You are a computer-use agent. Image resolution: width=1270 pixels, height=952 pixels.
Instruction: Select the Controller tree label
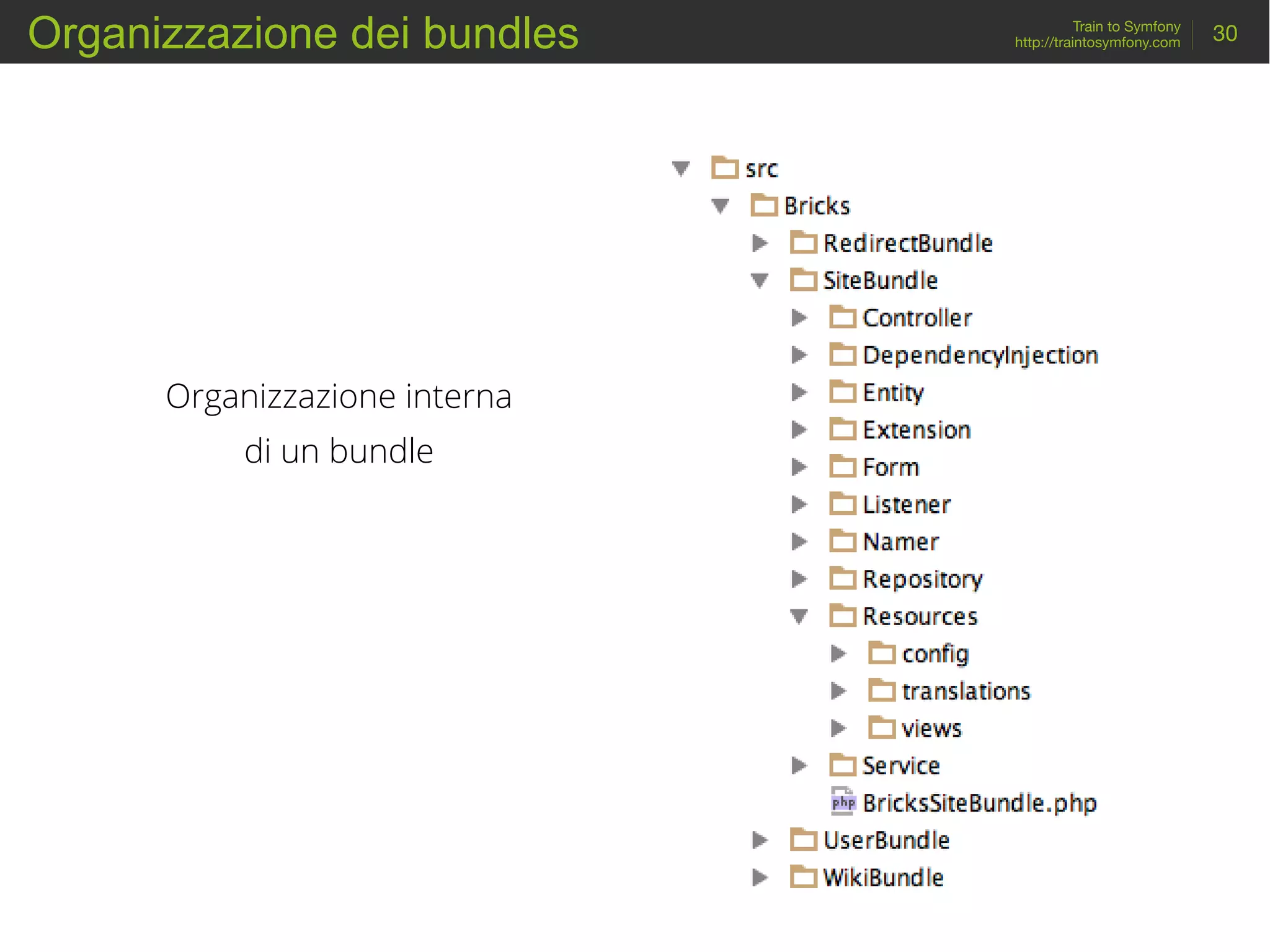[917, 318]
